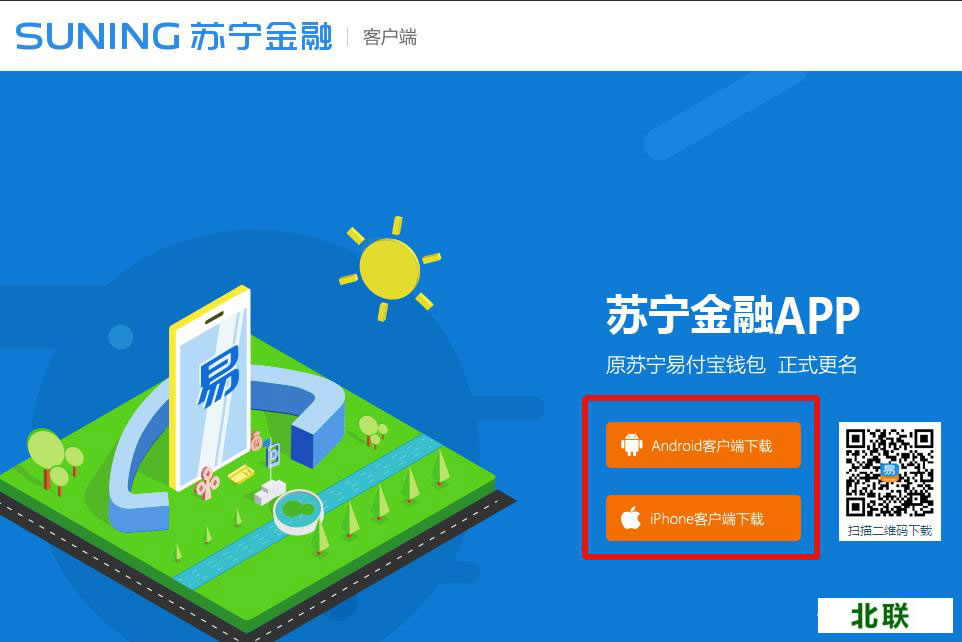This screenshot has width=962, height=642.
Task: Click the 苏宁金融 Chinese brand name in header
Action: (x=261, y=36)
